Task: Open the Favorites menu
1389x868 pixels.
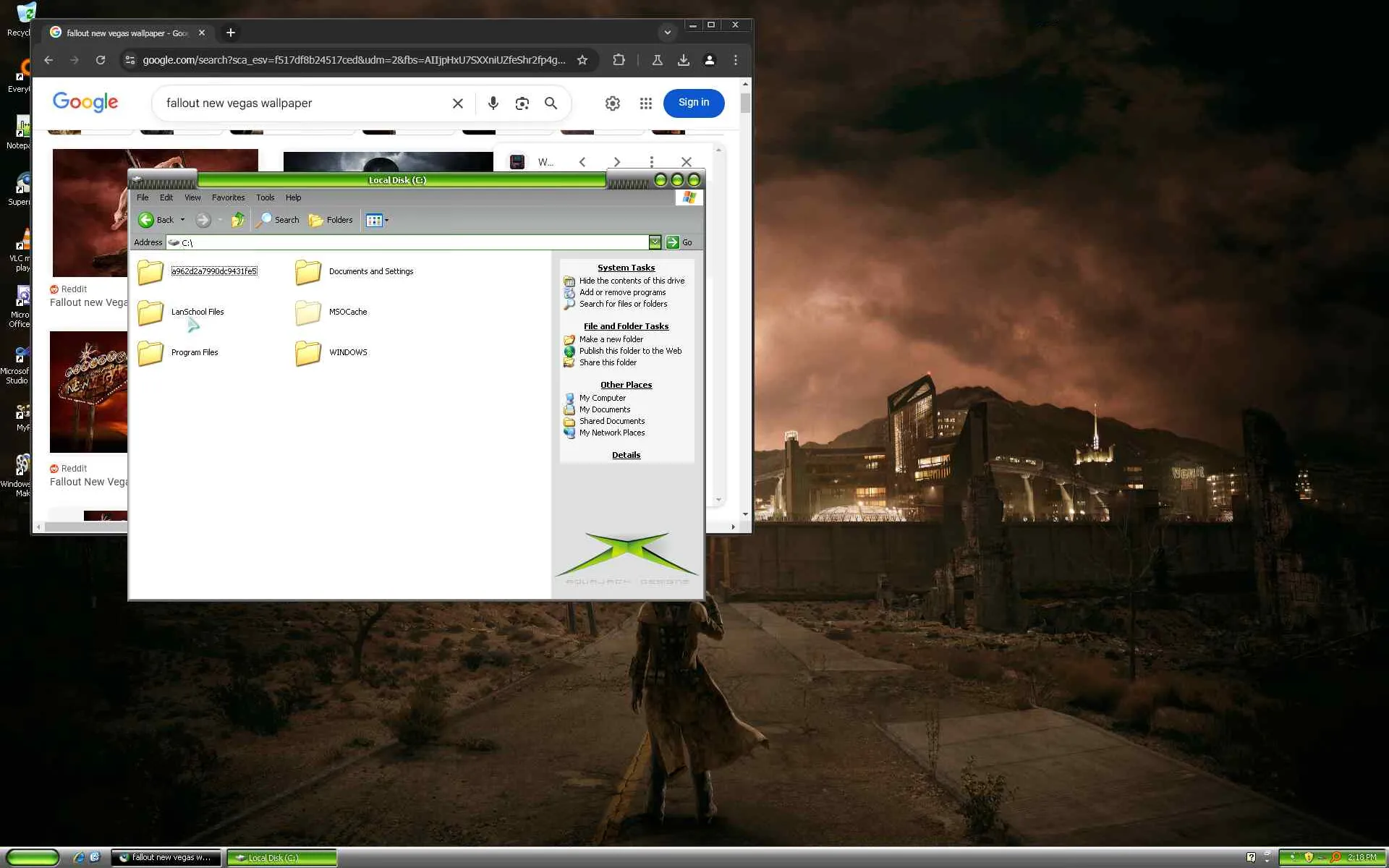Action: tap(228, 197)
